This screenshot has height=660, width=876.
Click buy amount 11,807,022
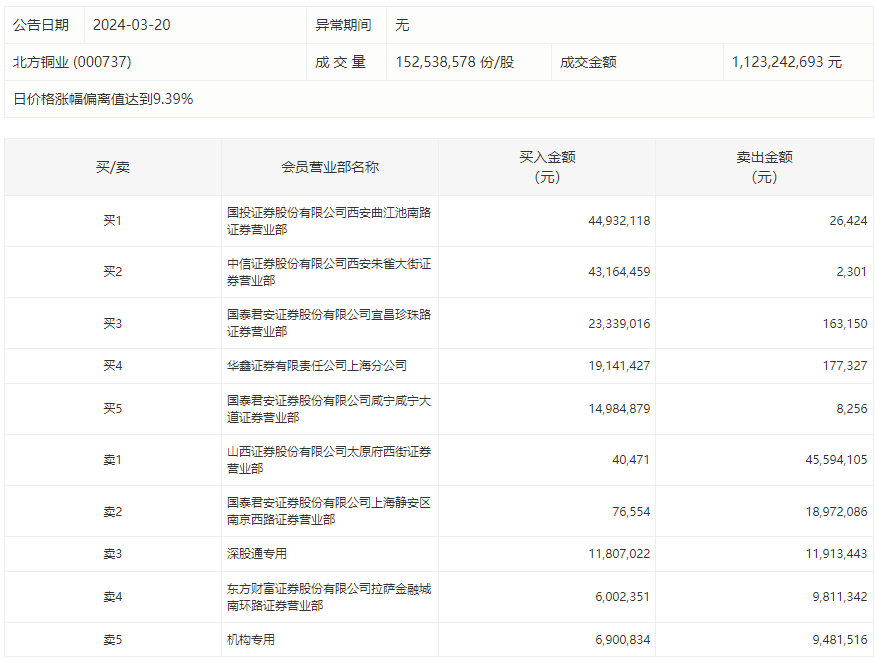(619, 554)
